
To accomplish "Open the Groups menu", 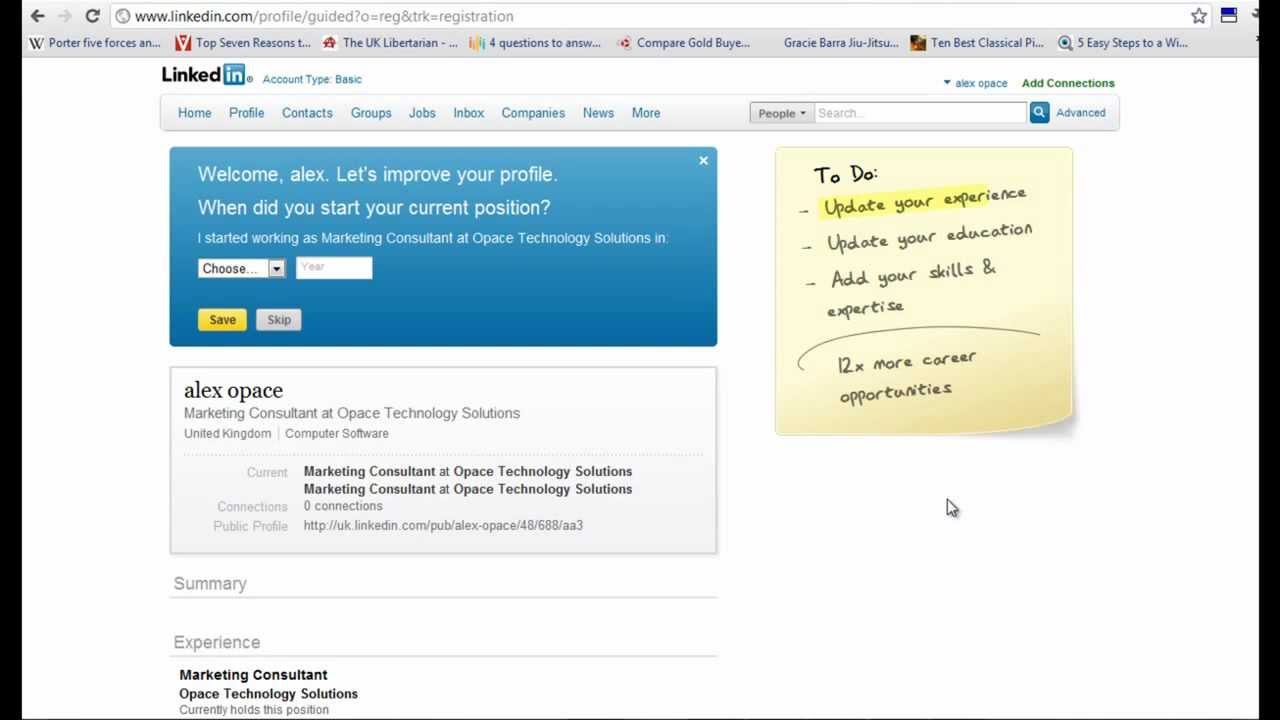I will point(371,113).
